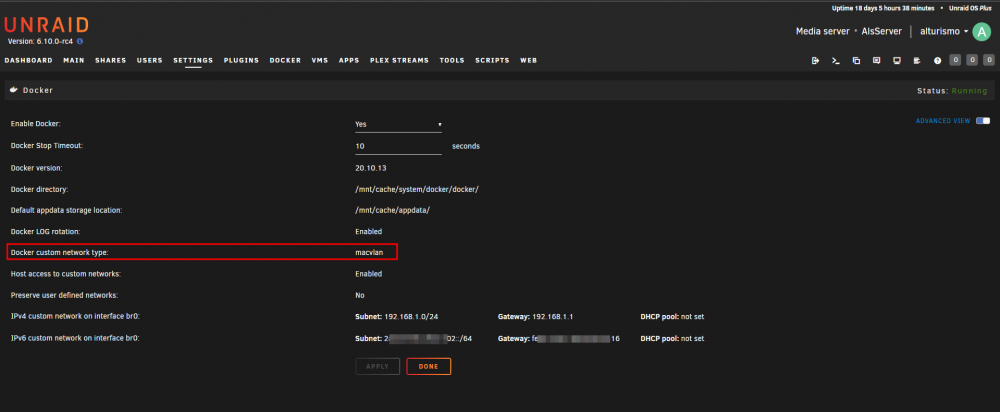Click the Gateway 192.168.1.1 text
This screenshot has width=1000, height=412.
(536, 316)
